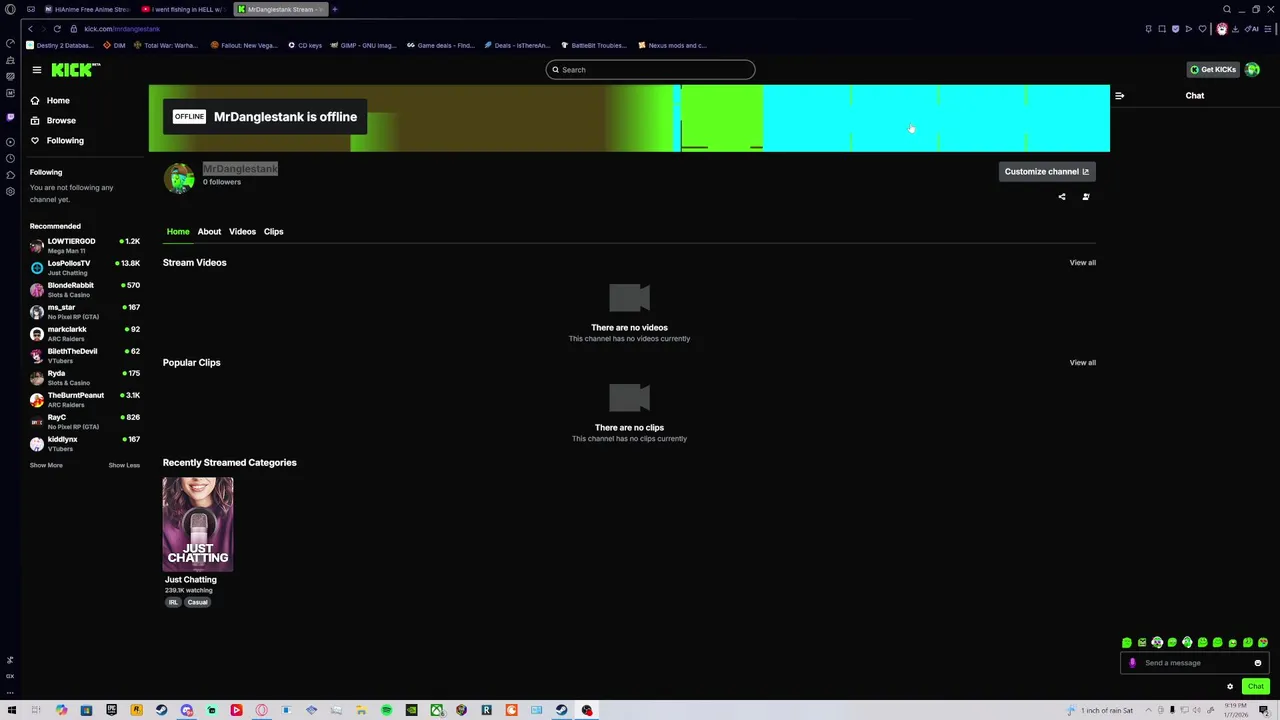Collapse recommended list with Show Less
The width and height of the screenshot is (1280, 720).
point(124,465)
